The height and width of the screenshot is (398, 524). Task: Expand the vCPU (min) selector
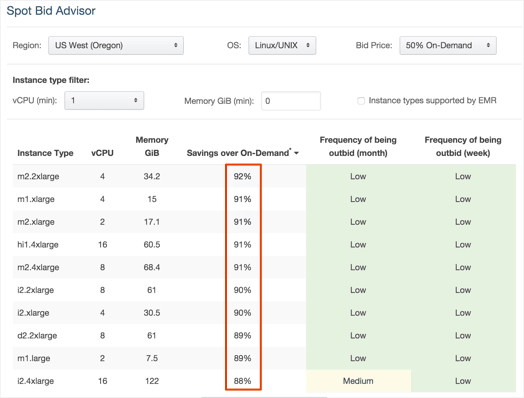tap(104, 100)
